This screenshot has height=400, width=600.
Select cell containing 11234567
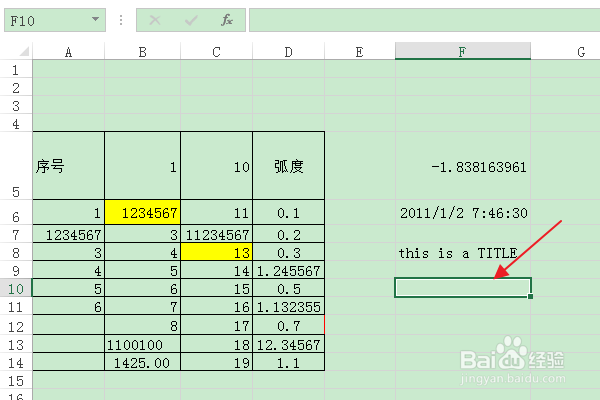[x=217, y=234]
